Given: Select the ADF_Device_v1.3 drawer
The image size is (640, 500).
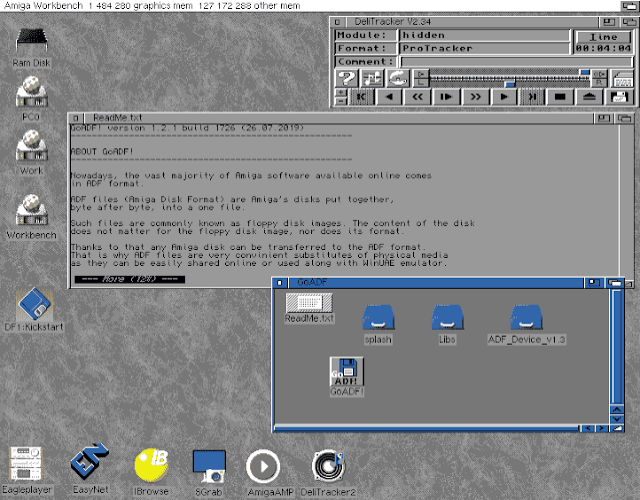Looking at the screenshot, I should (x=526, y=318).
